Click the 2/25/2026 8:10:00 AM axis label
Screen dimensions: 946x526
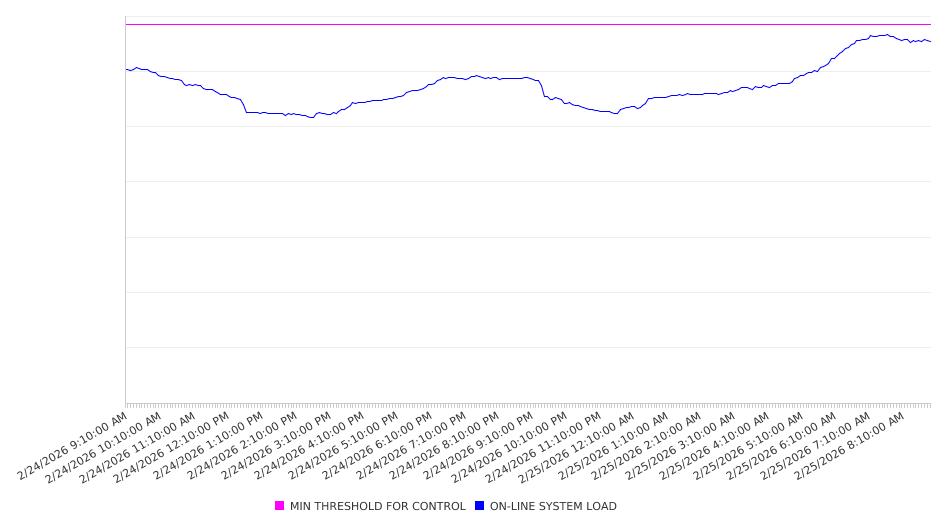tap(850, 445)
